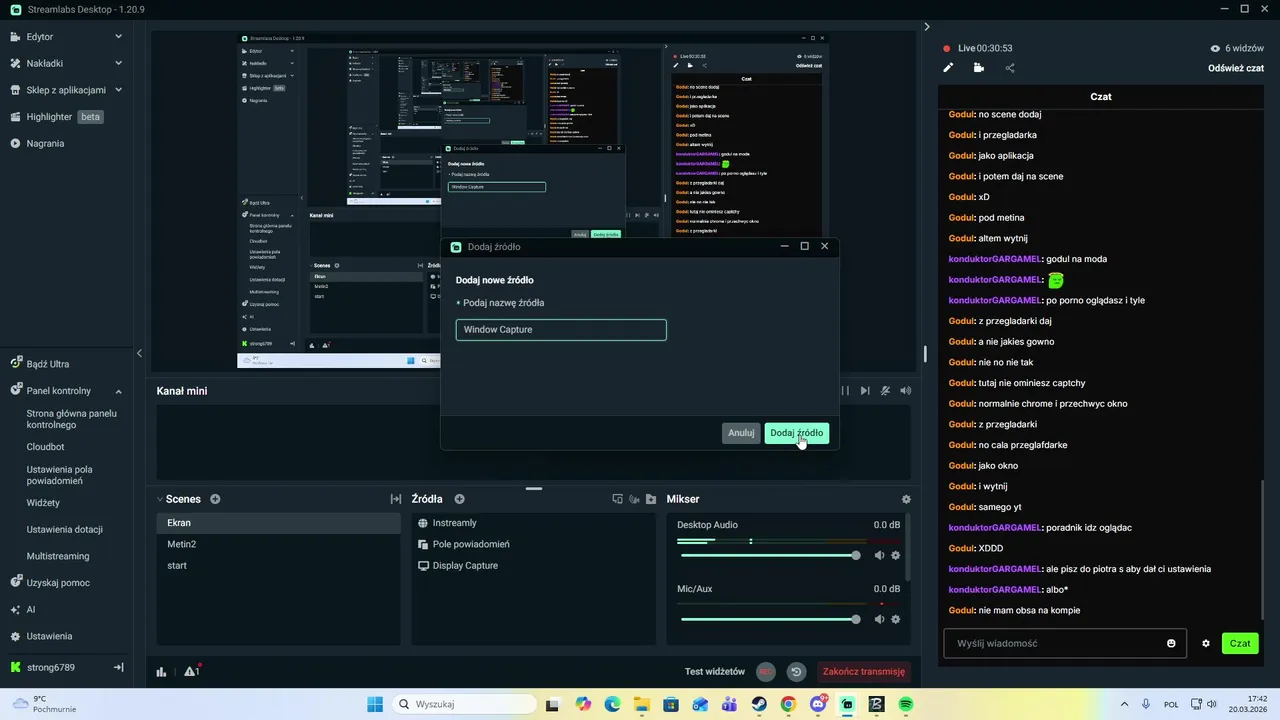
Task: Open the camera icon beside the pencil
Action: click(x=978, y=68)
